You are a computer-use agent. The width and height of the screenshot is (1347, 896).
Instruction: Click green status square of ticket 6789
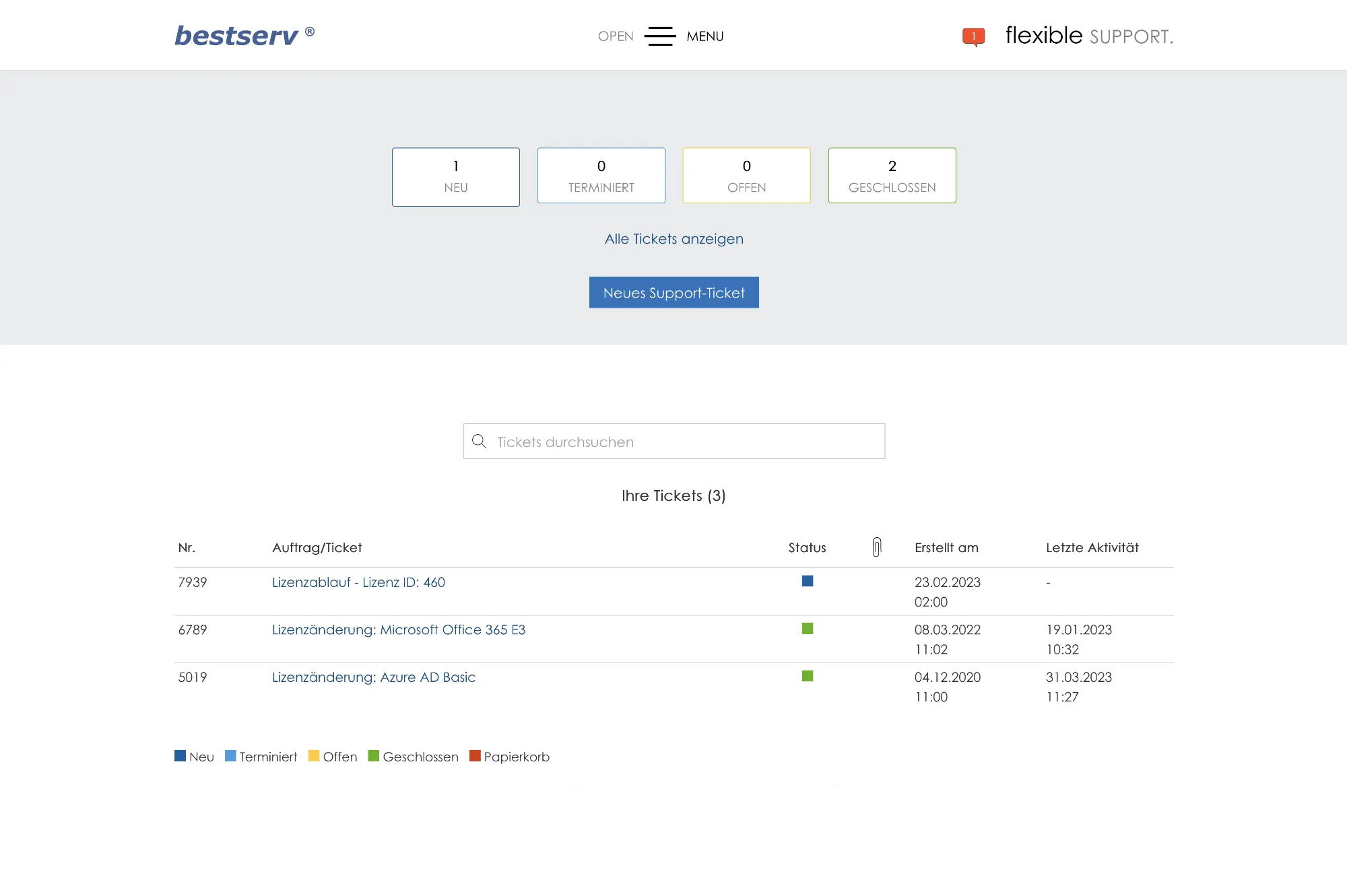pos(808,629)
